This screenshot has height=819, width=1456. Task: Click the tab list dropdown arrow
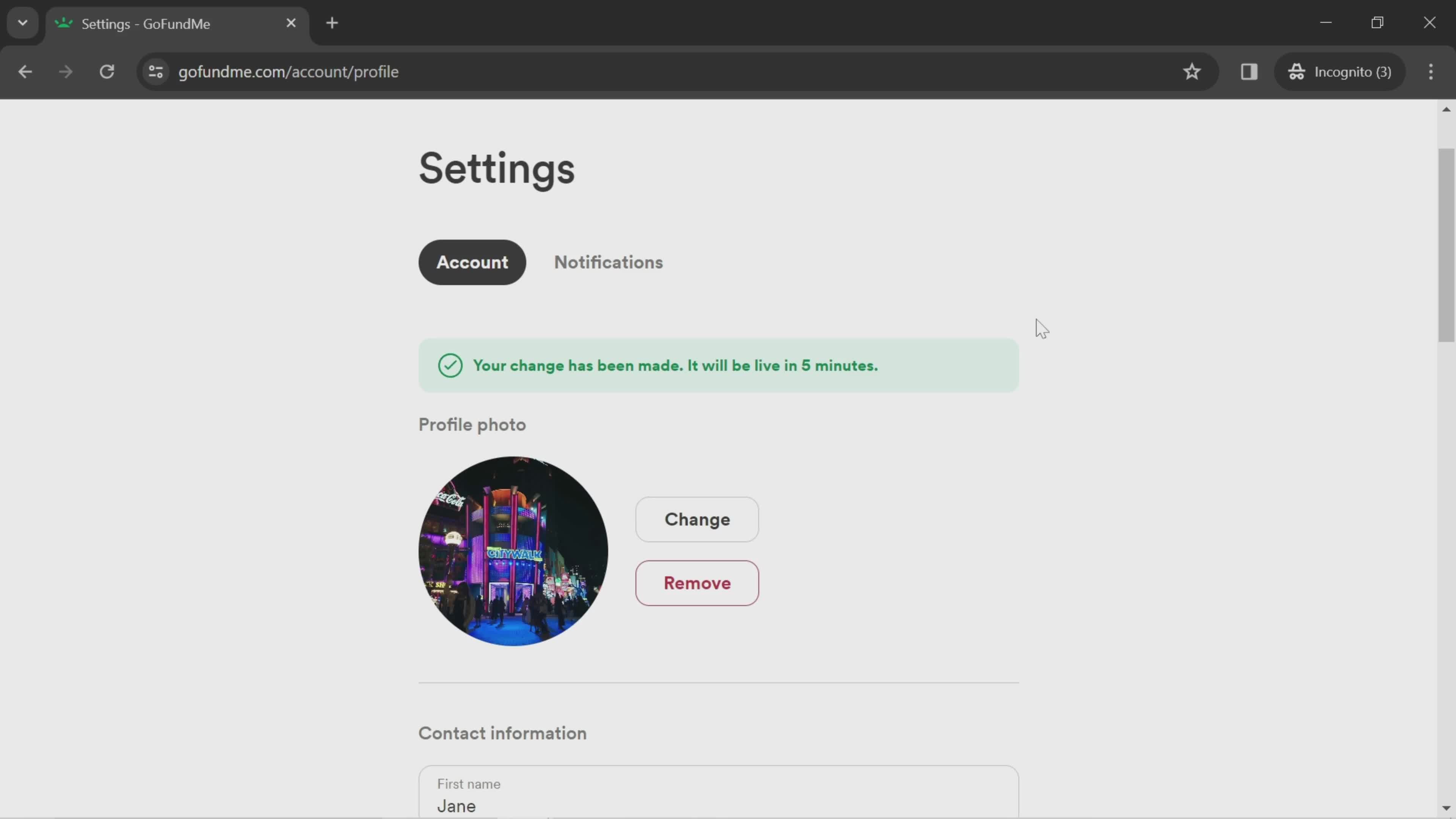pos(22,22)
